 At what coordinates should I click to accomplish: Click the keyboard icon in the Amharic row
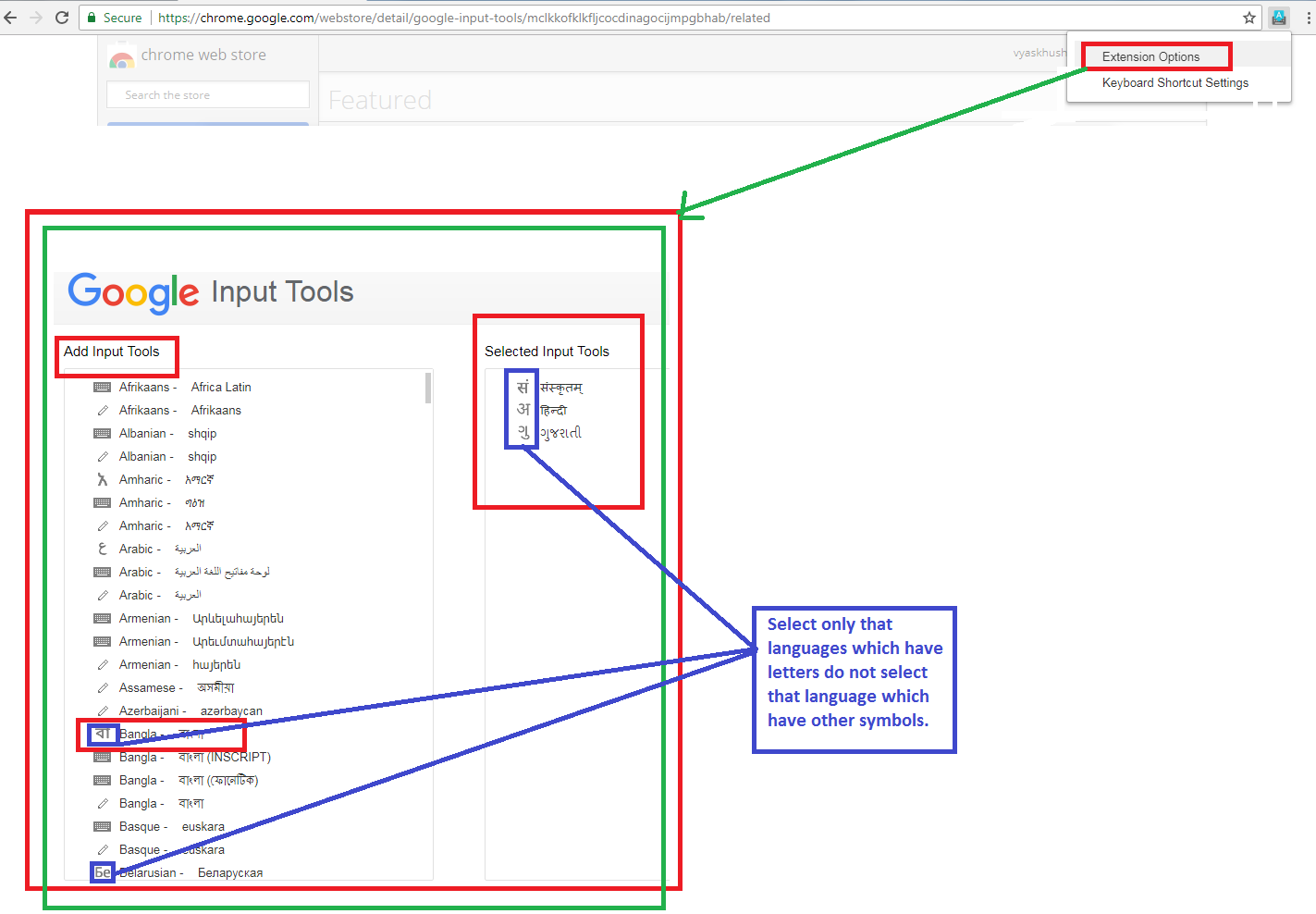point(103,503)
